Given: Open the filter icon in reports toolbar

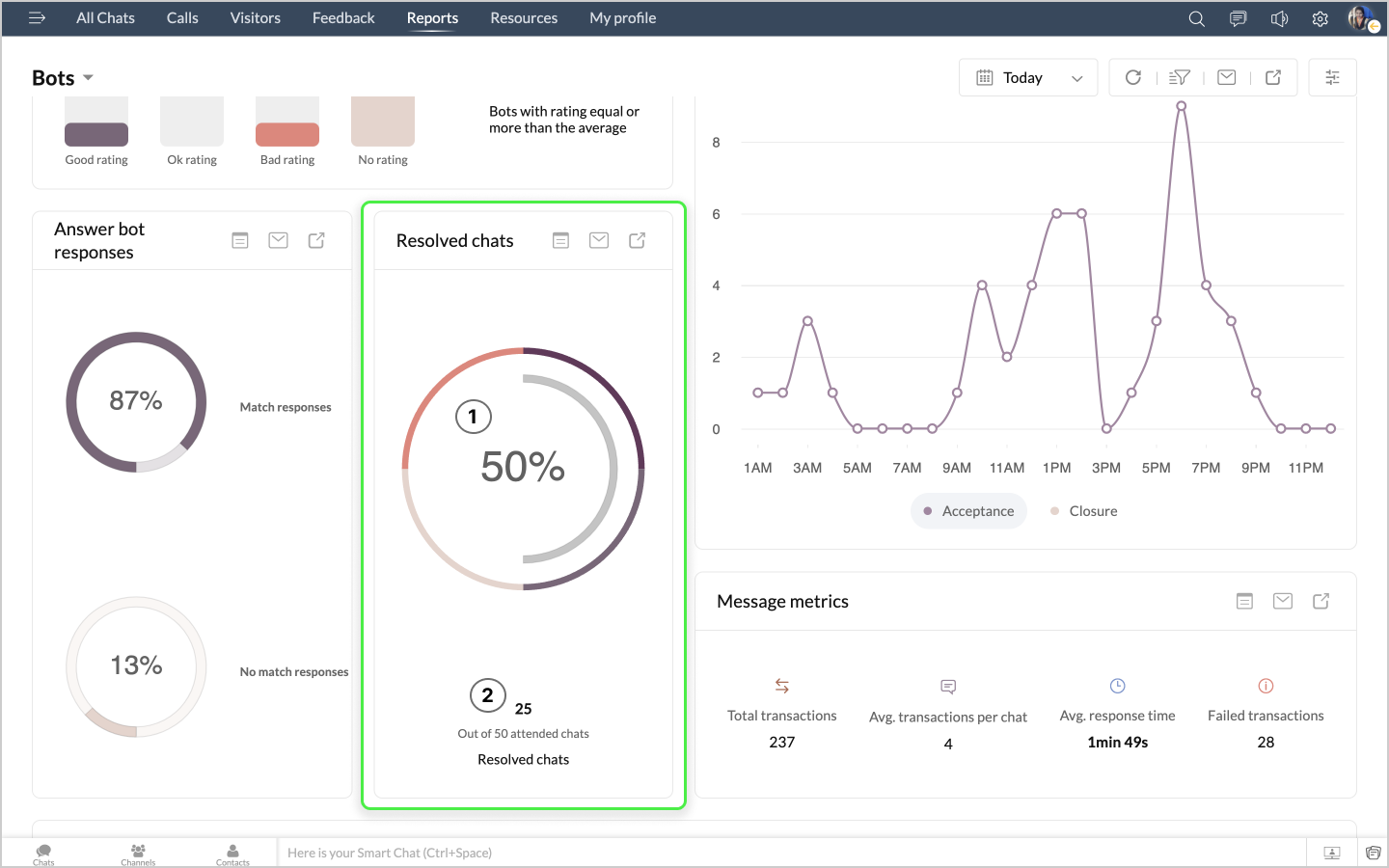Looking at the screenshot, I should [x=1180, y=77].
